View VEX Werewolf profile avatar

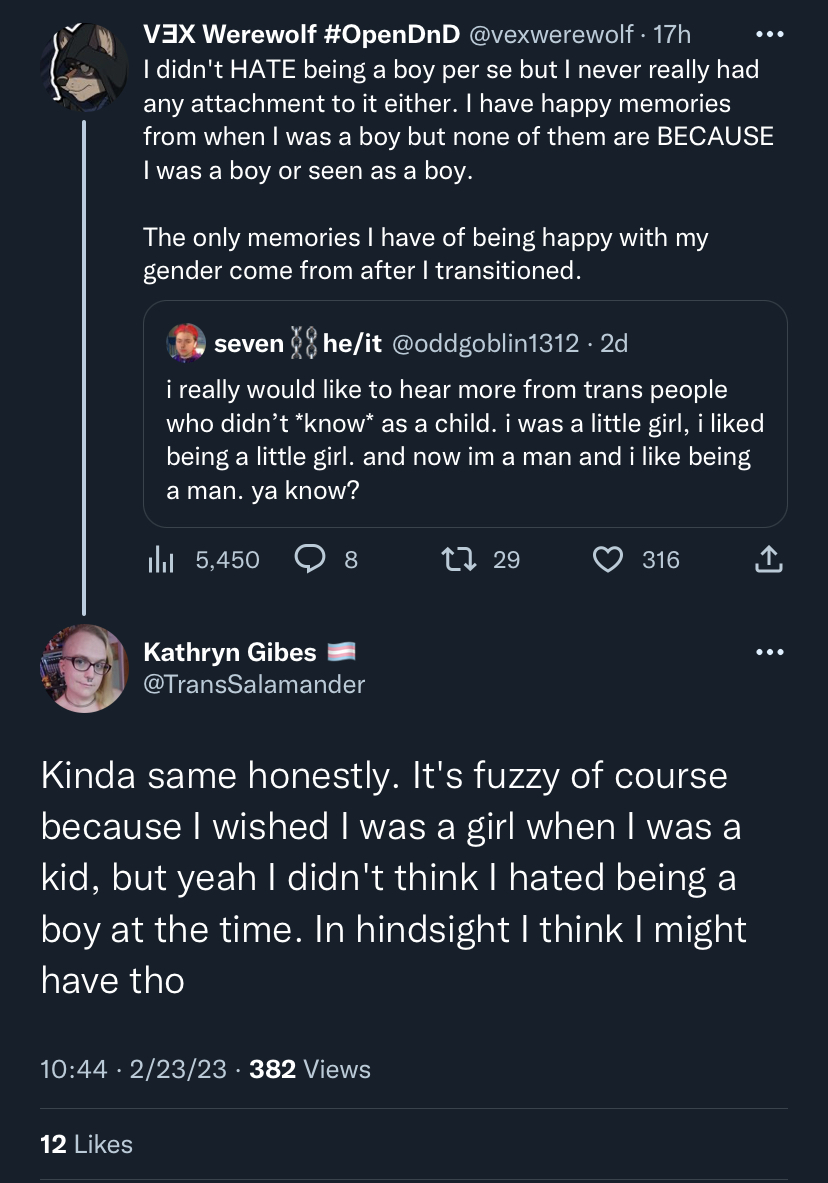pyautogui.click(x=84, y=66)
